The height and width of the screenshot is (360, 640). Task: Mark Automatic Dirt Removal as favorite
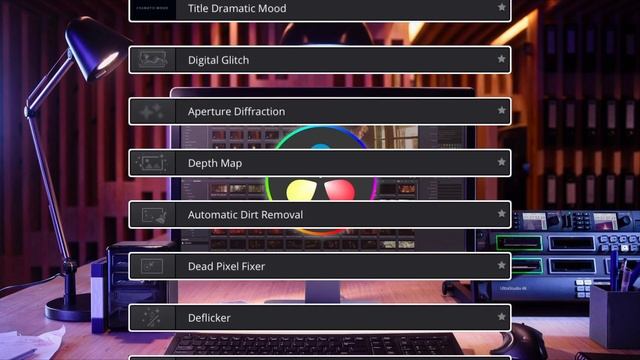502,213
